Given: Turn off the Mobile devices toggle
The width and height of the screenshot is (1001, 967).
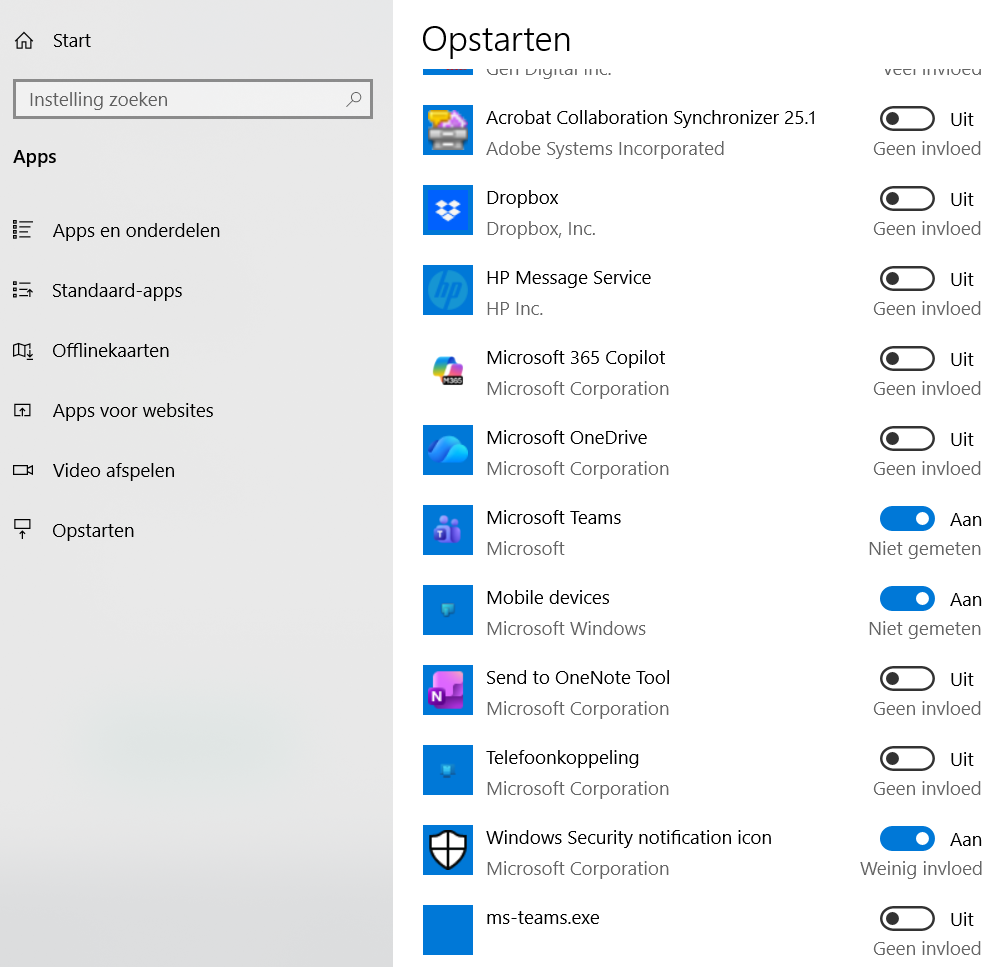Looking at the screenshot, I should click(x=907, y=599).
